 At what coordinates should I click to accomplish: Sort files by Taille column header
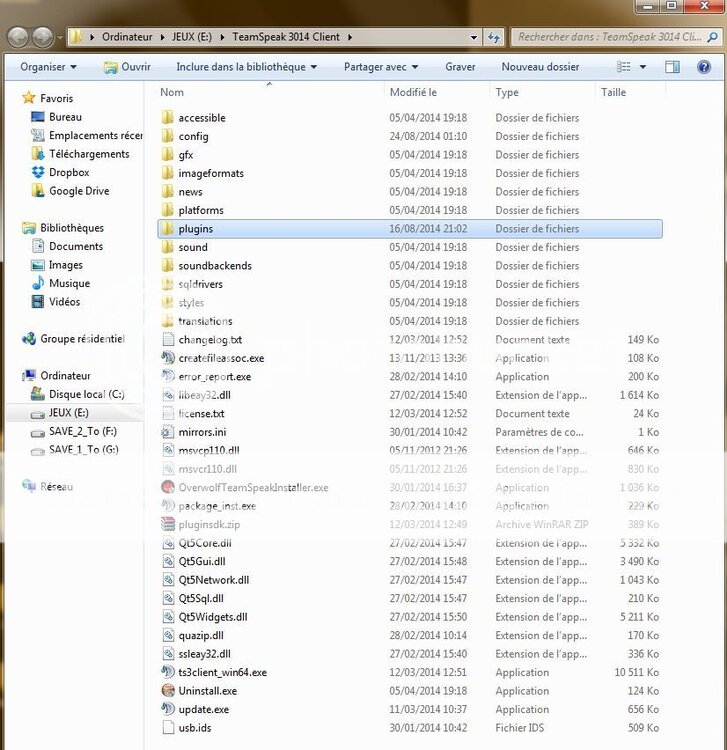coord(613,92)
